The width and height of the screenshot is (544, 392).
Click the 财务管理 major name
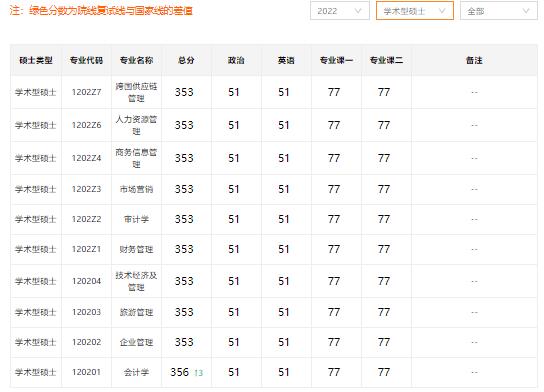click(136, 249)
